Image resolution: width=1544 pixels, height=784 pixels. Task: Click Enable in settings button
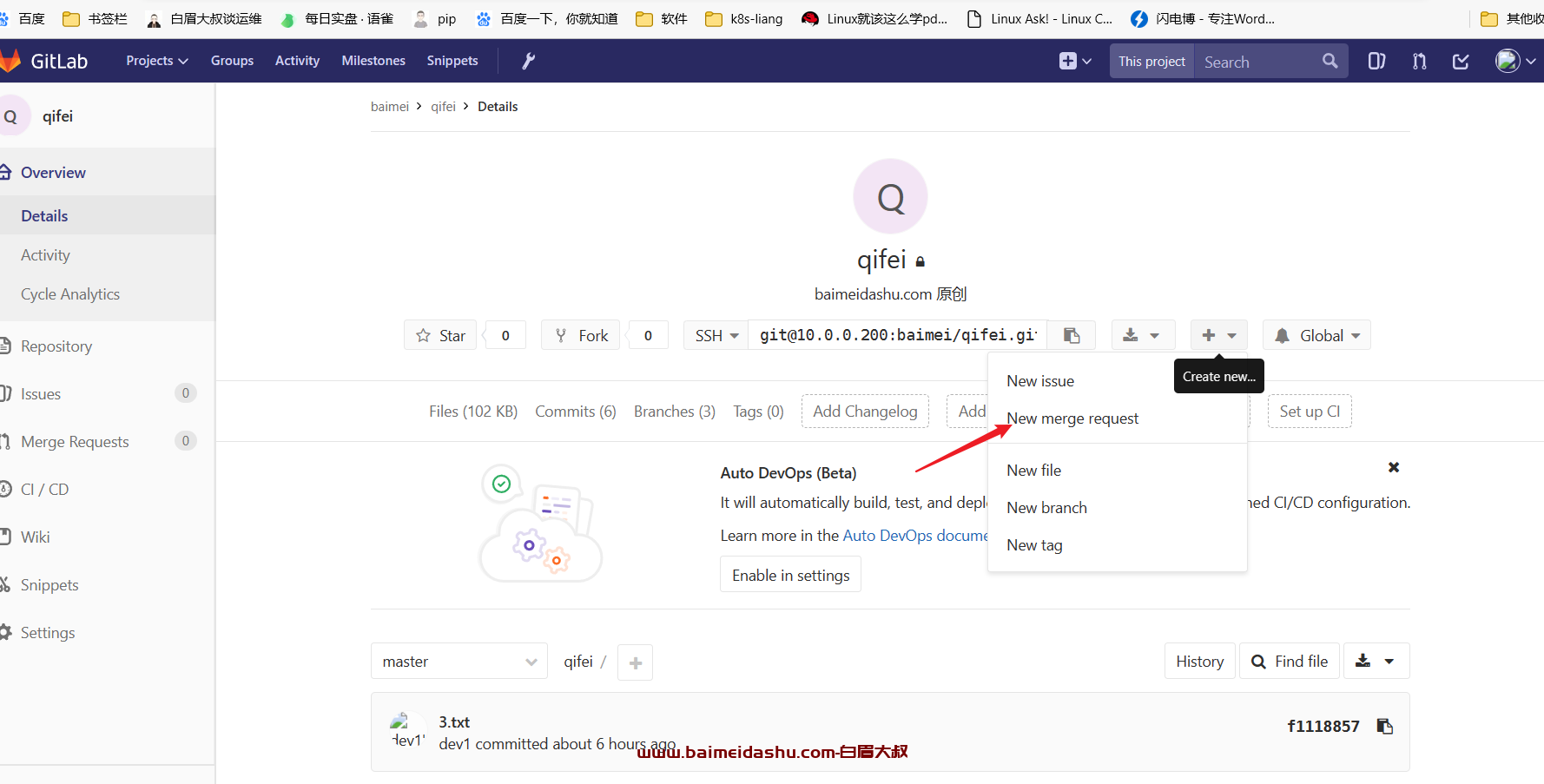(x=790, y=575)
